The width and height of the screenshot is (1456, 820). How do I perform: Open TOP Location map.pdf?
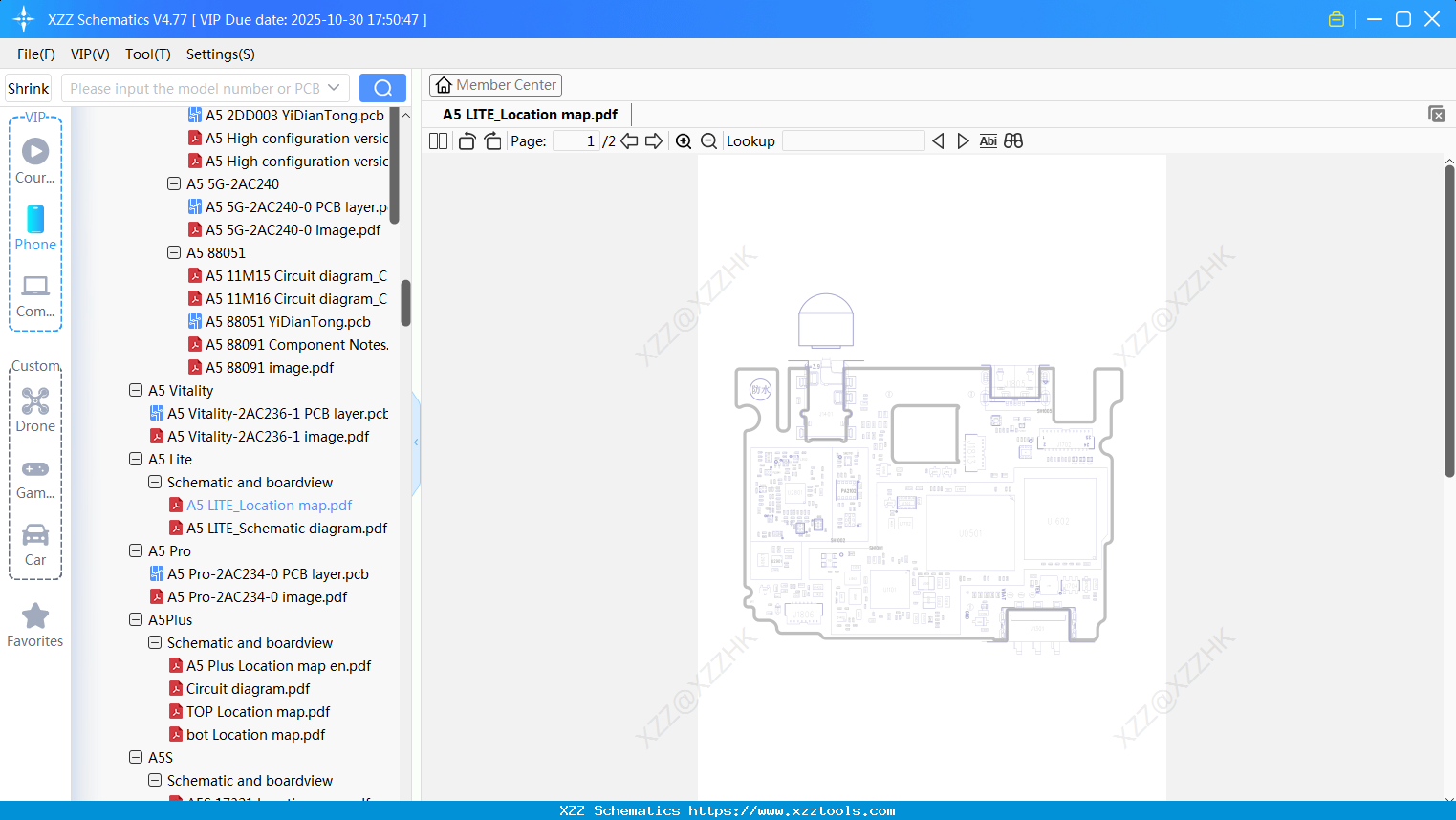pos(250,712)
